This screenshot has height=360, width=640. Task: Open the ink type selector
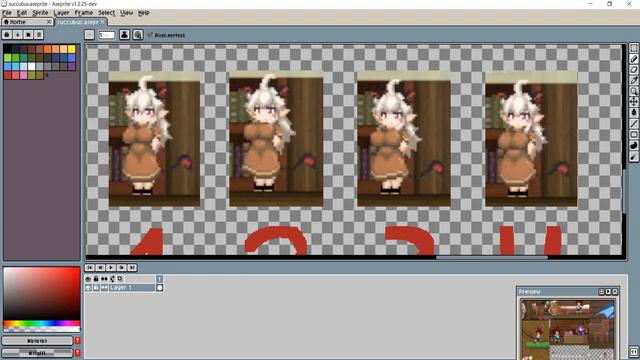[124, 35]
